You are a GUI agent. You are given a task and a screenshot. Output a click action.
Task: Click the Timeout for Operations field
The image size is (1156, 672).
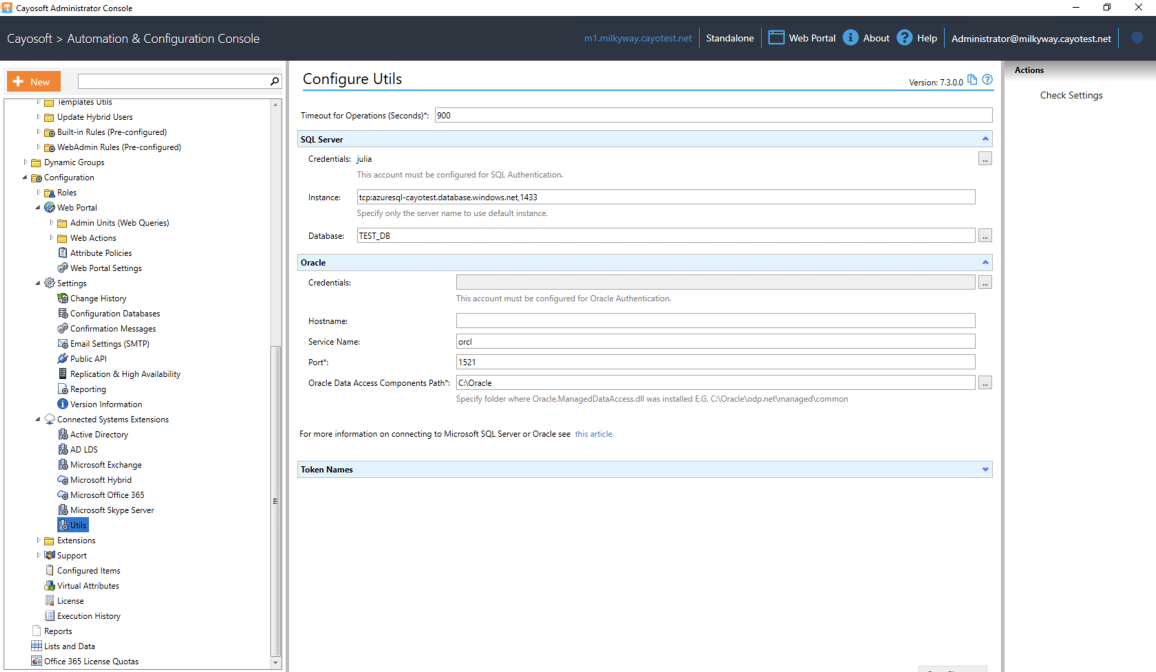click(713, 115)
